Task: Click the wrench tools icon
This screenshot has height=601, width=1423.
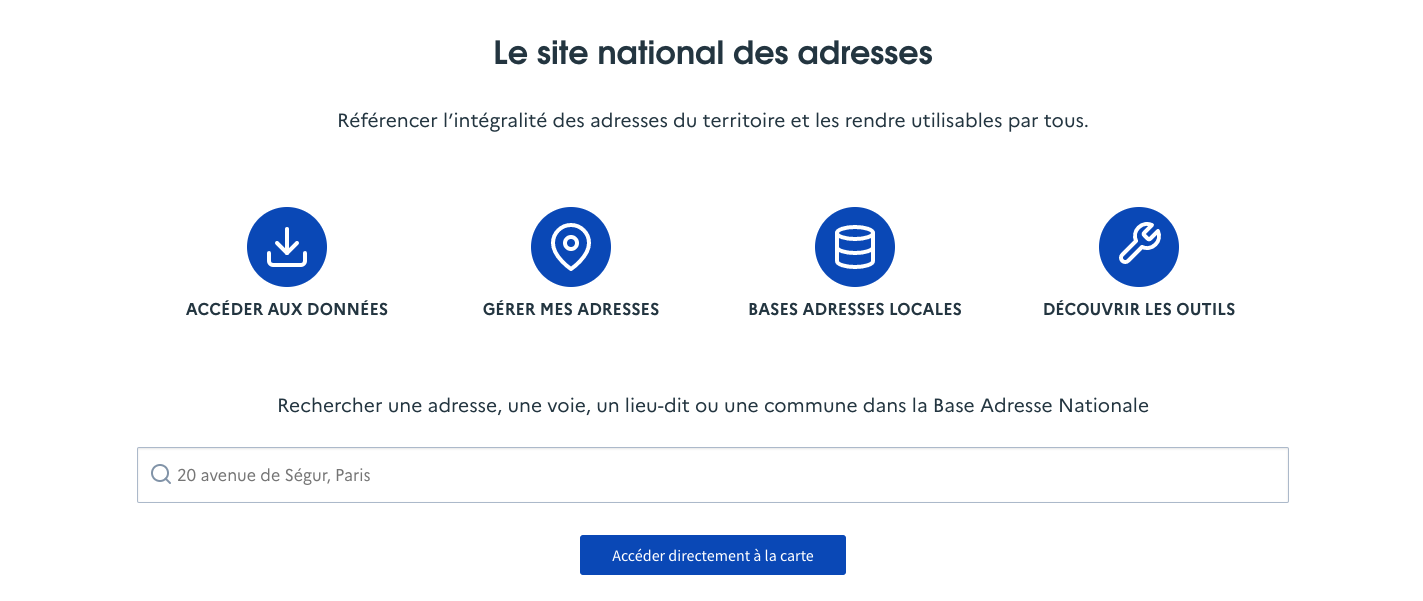Action: (1139, 247)
